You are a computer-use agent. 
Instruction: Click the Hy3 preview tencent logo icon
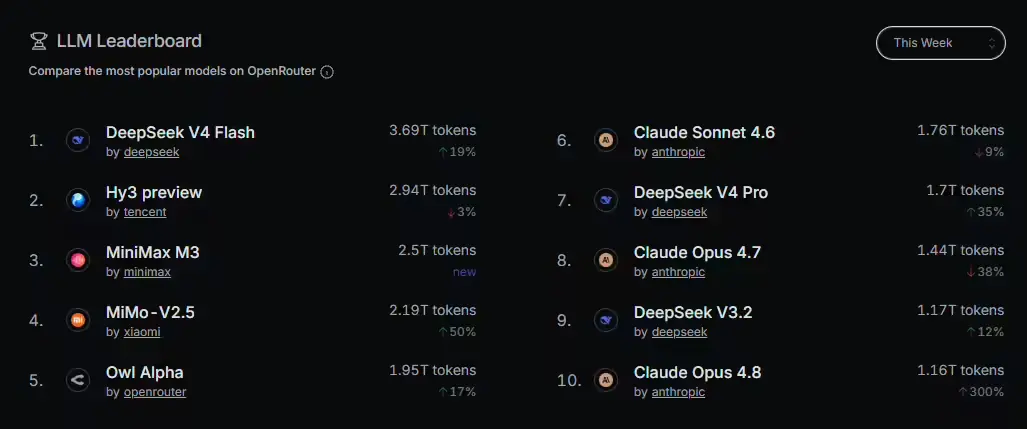(x=78, y=200)
